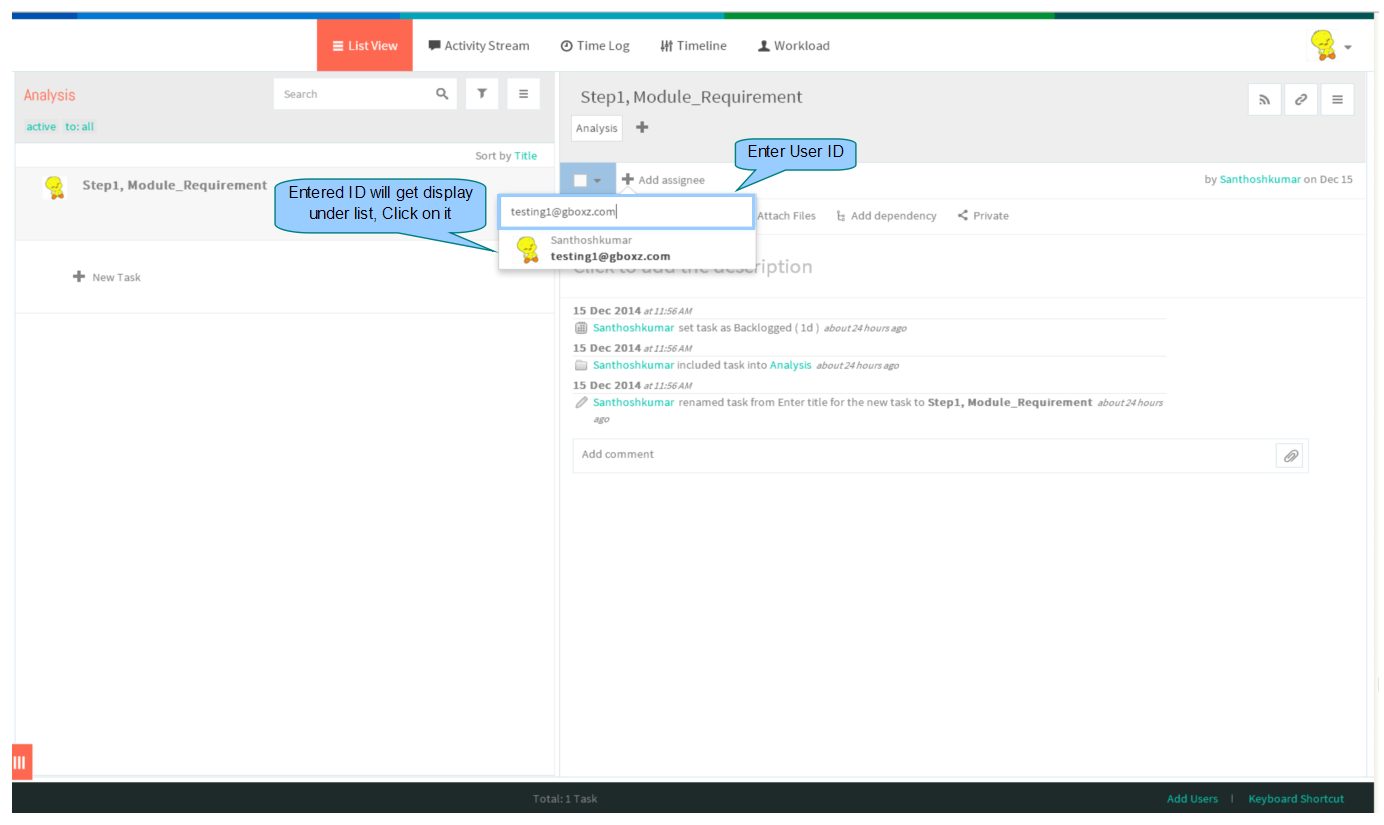The height and width of the screenshot is (825, 1384).
Task: Select Step1, Module_Requirement task in list
Action: [x=175, y=185]
